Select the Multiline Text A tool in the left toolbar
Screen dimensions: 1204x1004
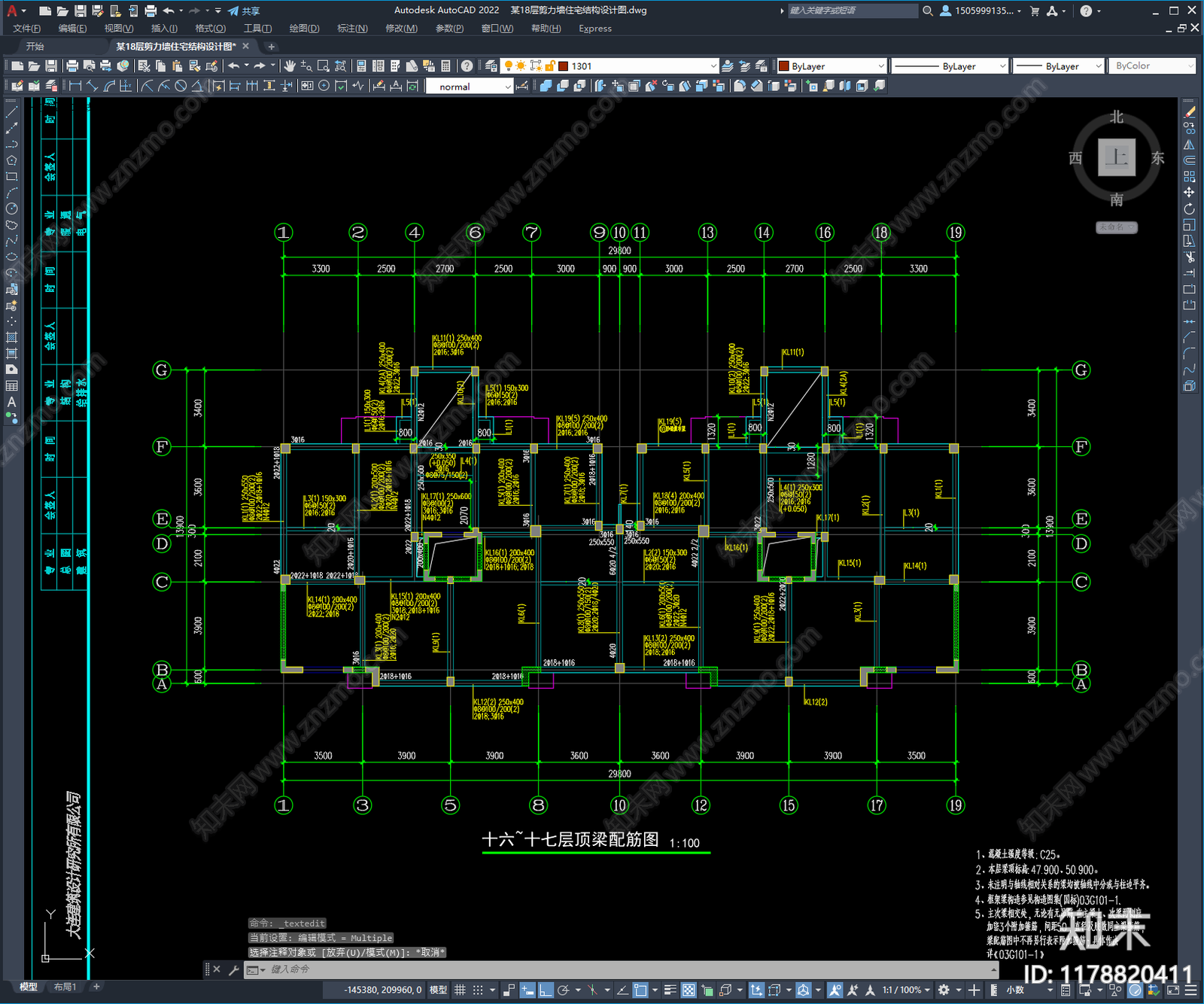[11, 402]
